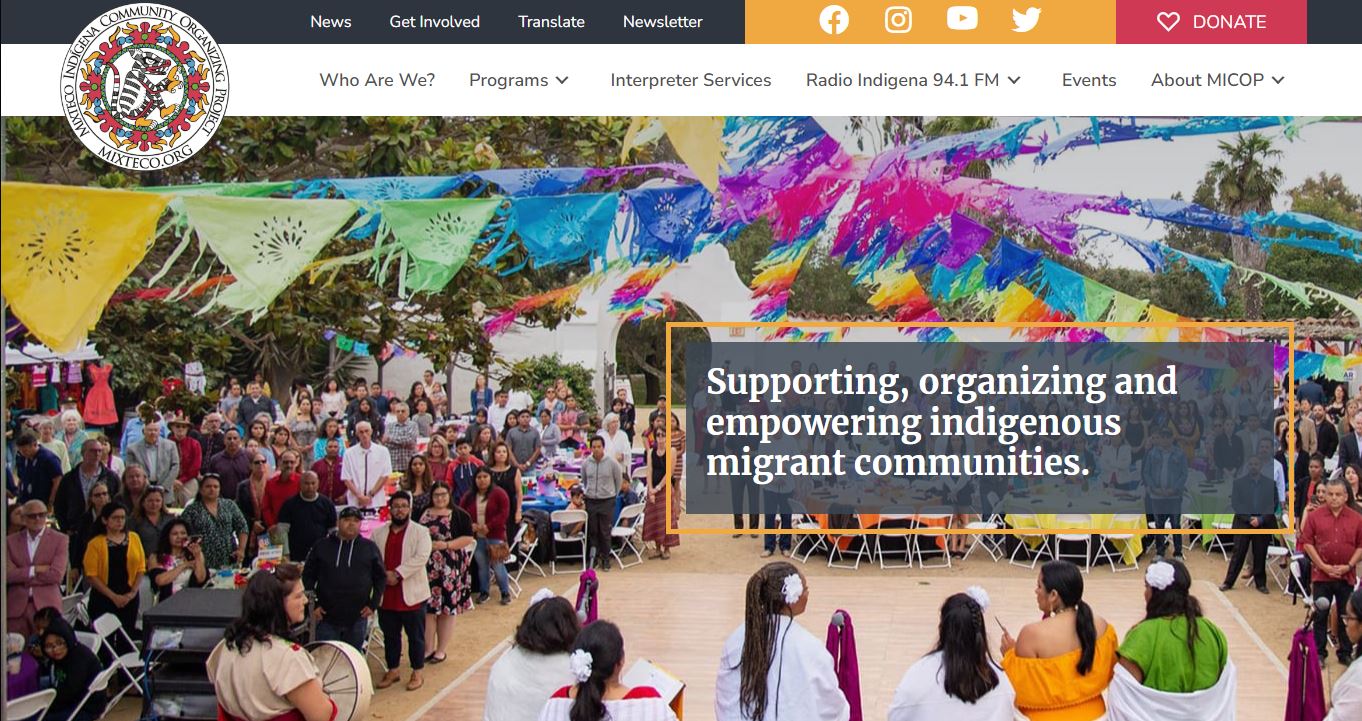Open the Who Are We? page
Image resolution: width=1362 pixels, height=721 pixels.
tap(377, 80)
